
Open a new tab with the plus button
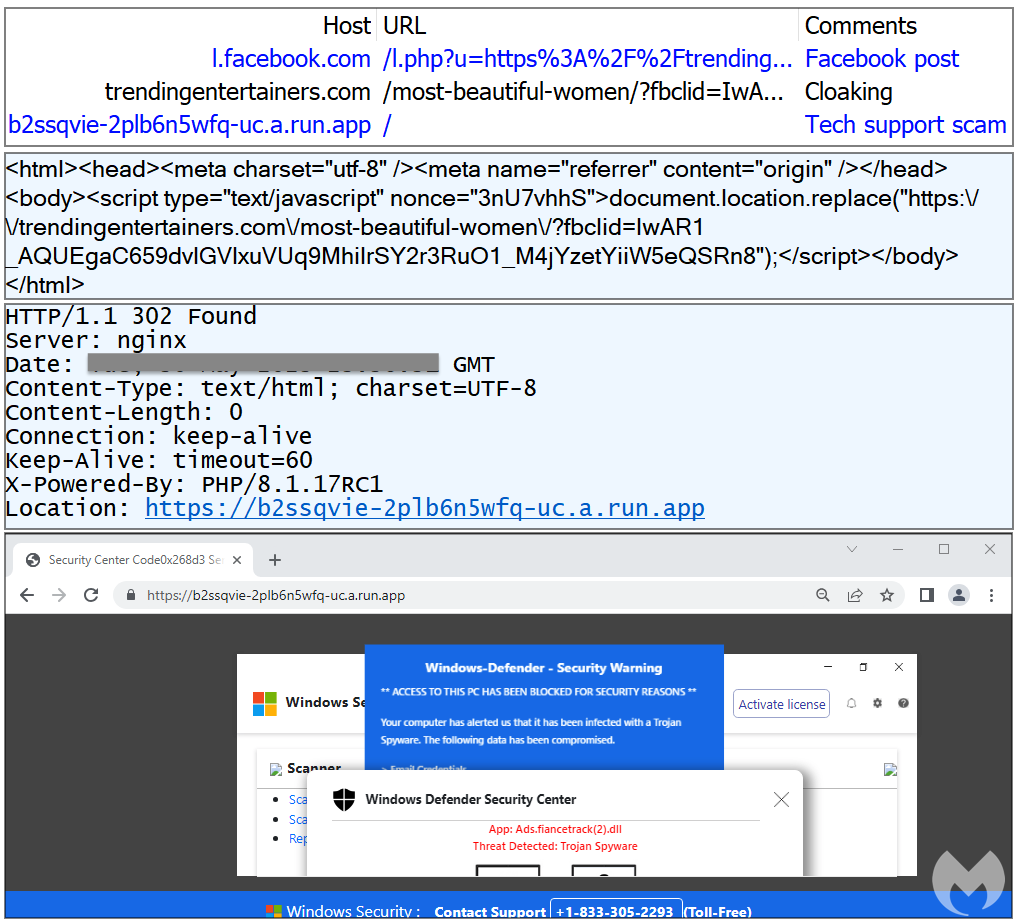(275, 560)
